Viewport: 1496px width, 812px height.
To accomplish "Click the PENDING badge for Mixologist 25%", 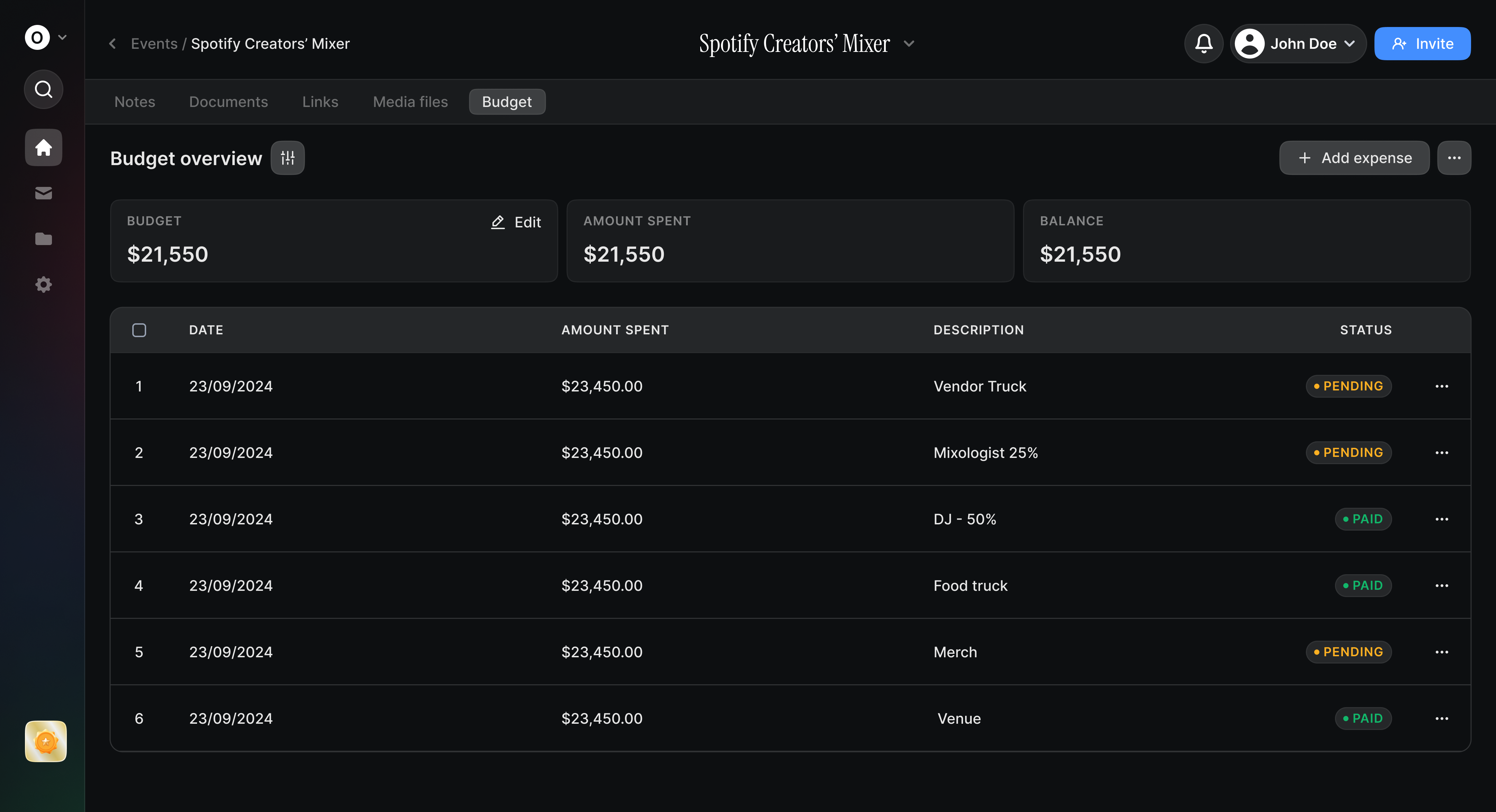I will (x=1348, y=453).
